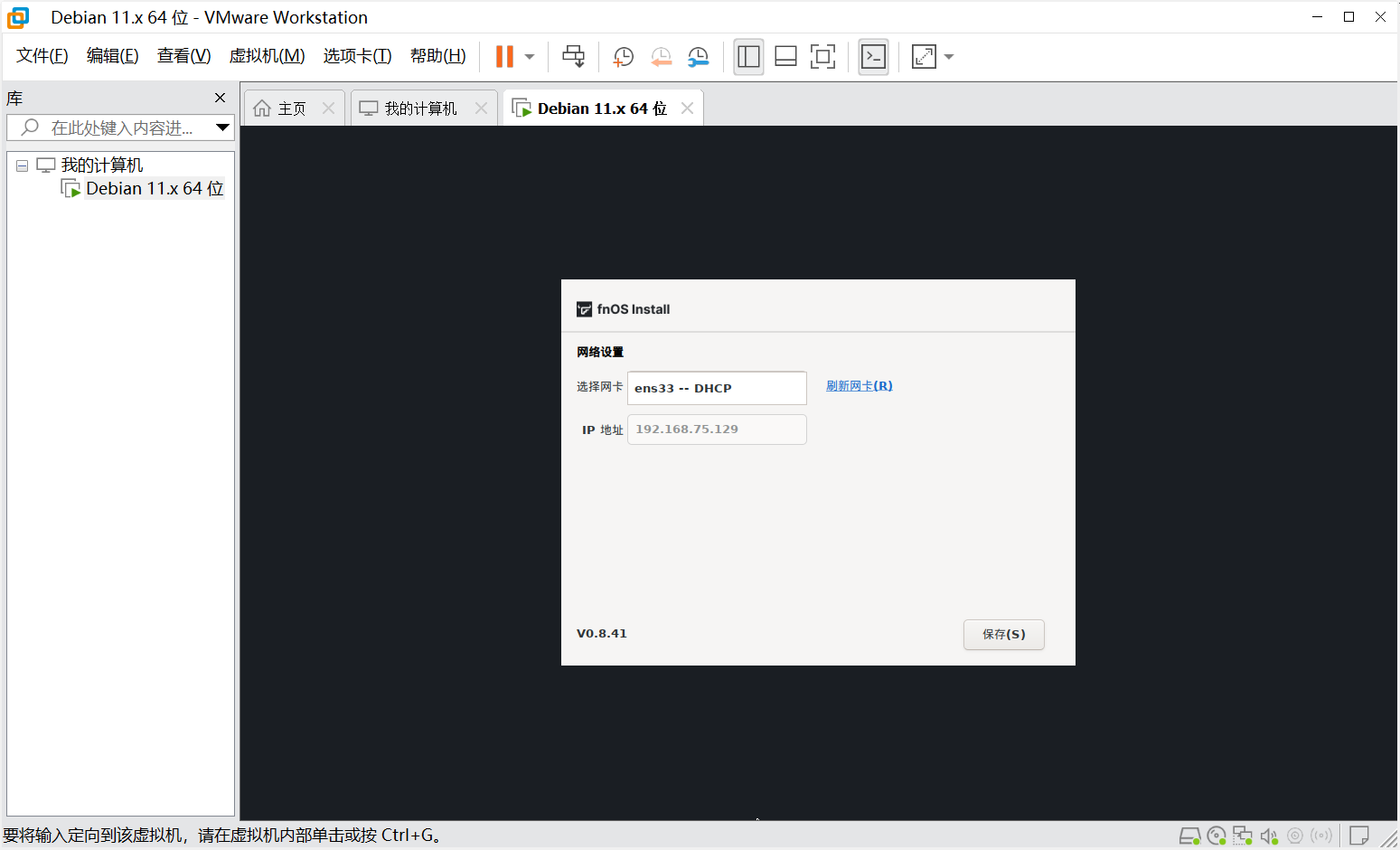1400x850 pixels.
Task: Open the 查看(V) menu
Action: (184, 56)
